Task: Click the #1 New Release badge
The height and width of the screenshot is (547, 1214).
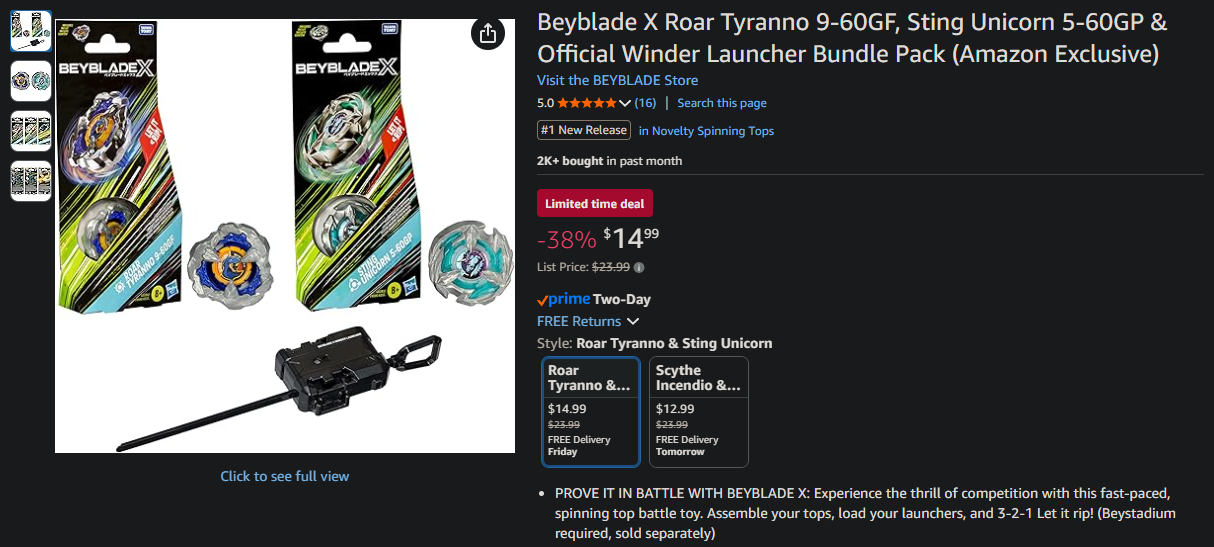Action: click(x=584, y=130)
